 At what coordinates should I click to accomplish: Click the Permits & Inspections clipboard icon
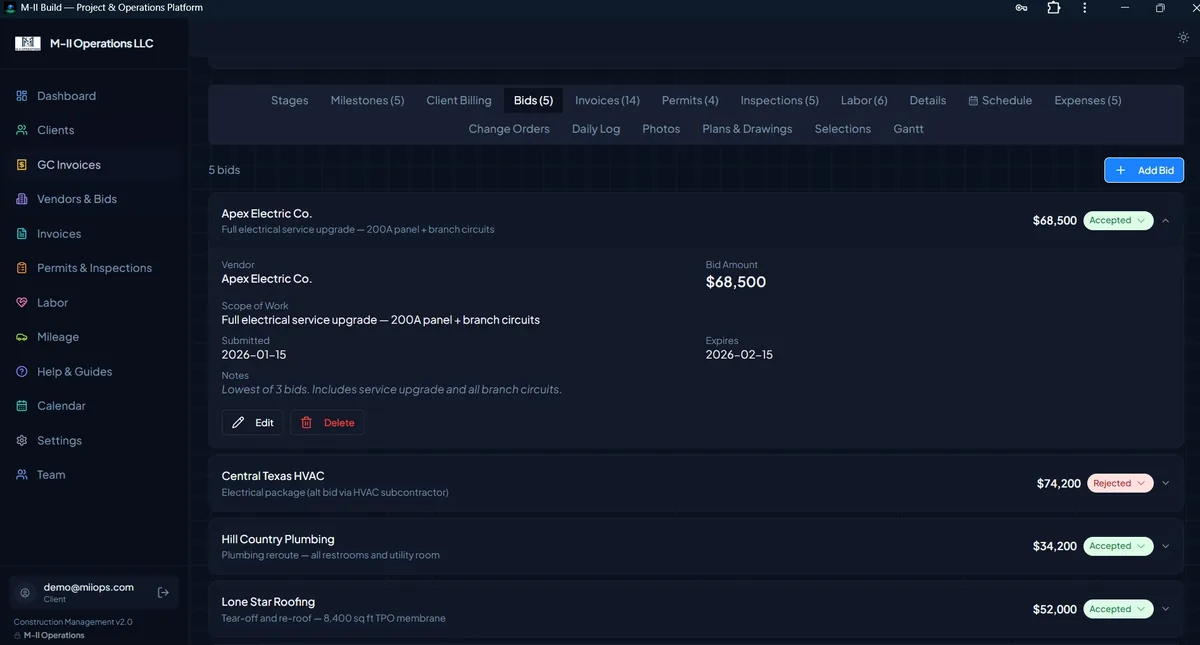pyautogui.click(x=22, y=268)
